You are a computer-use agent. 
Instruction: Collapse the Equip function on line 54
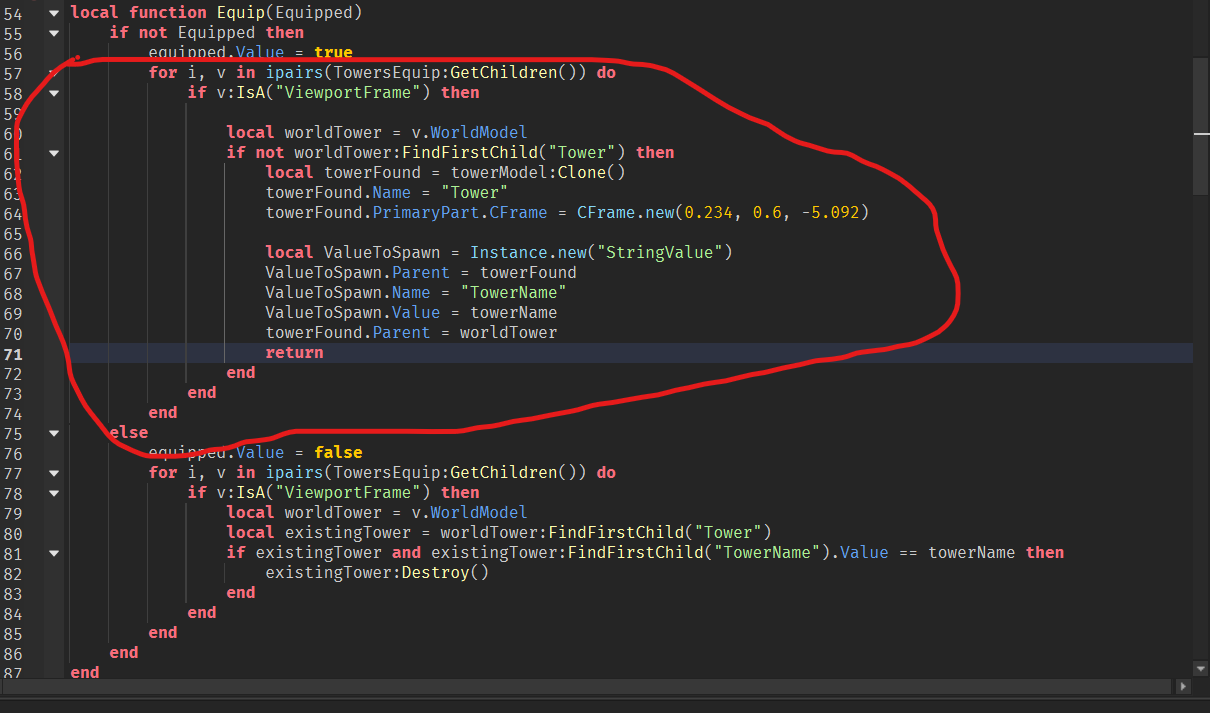click(x=53, y=12)
